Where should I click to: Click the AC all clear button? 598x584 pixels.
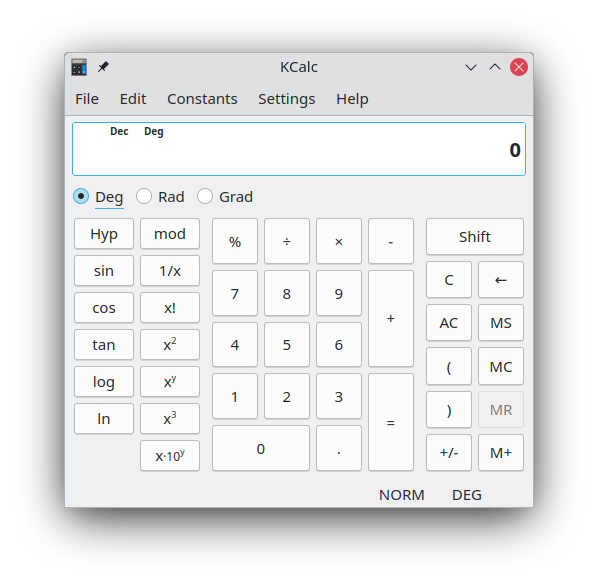pos(449,323)
